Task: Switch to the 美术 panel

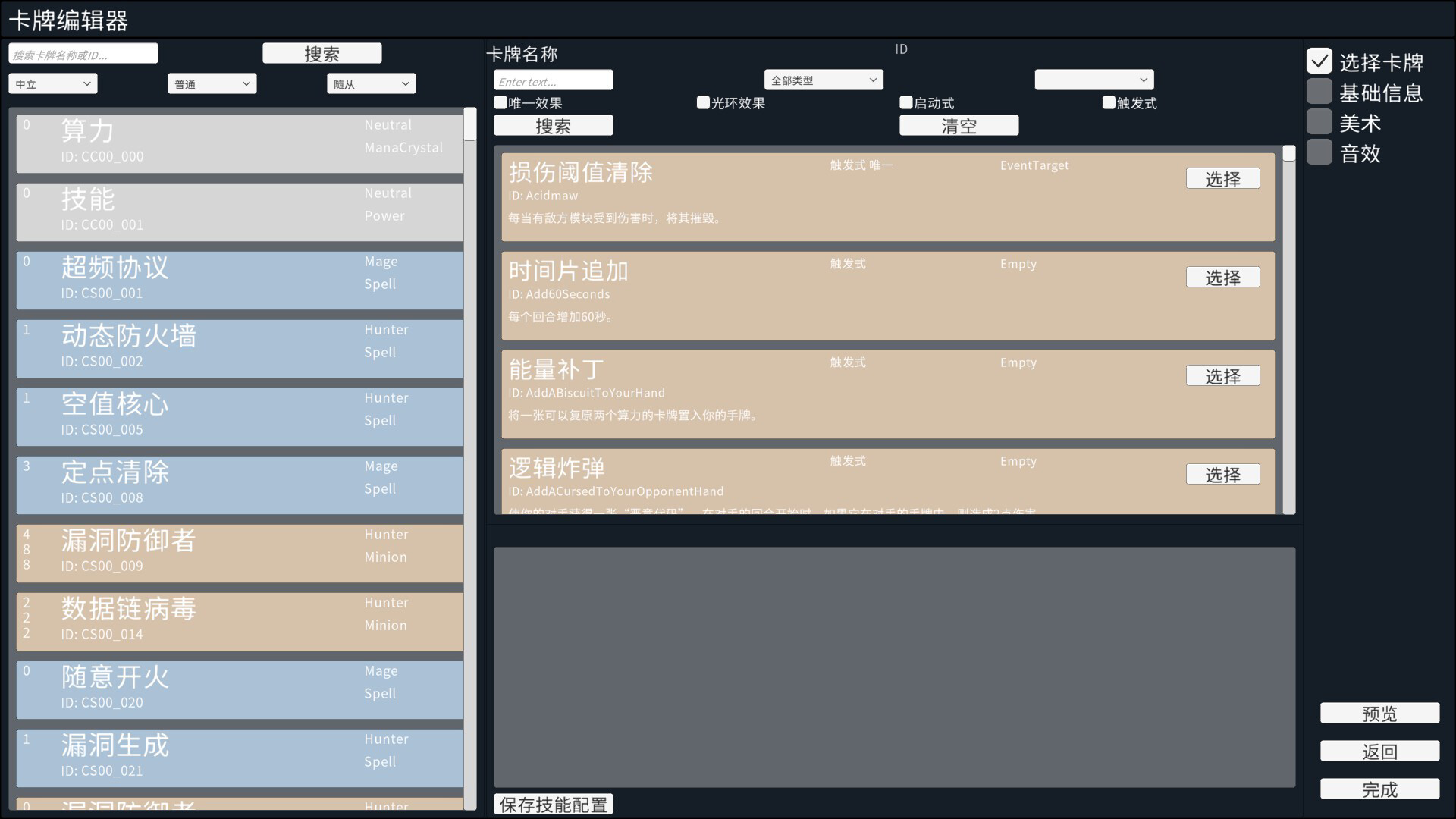Action: pyautogui.click(x=1319, y=122)
